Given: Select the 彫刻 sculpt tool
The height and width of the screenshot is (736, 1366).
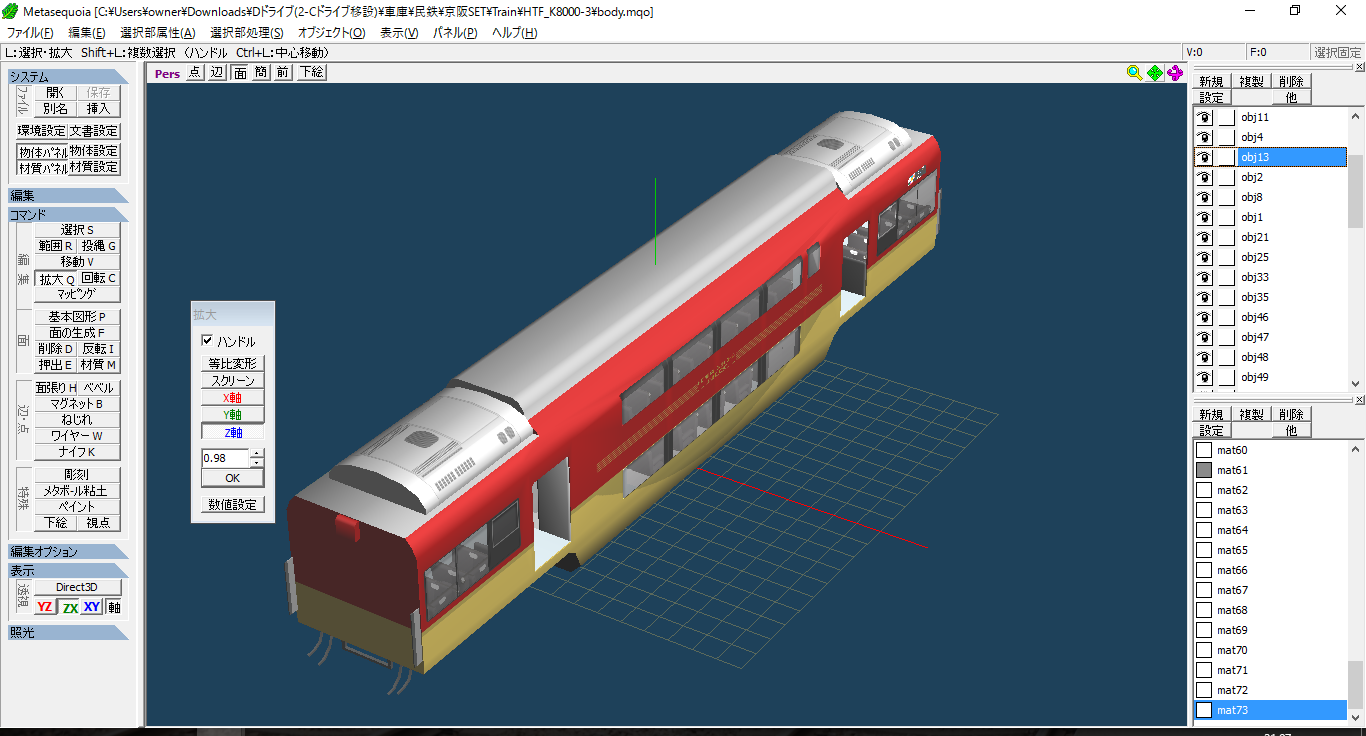Looking at the screenshot, I should [x=77, y=475].
